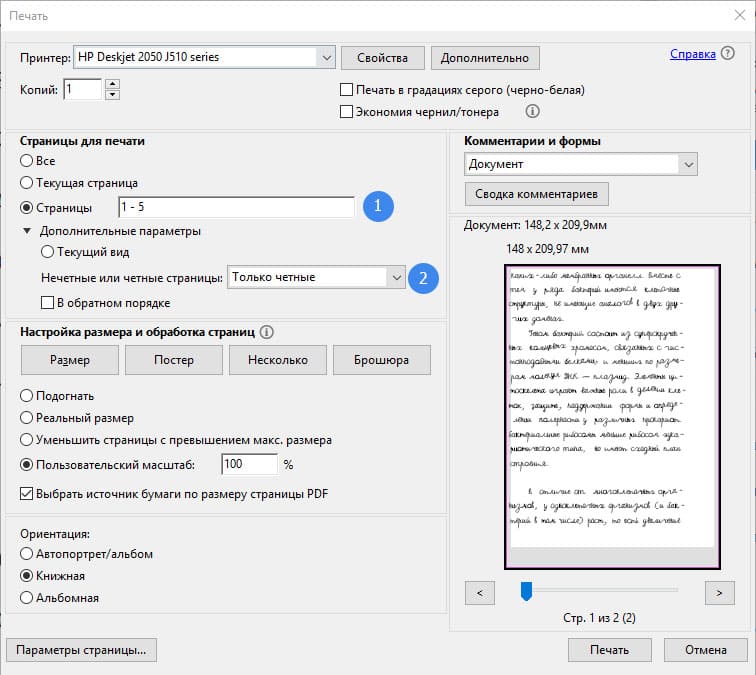Increase the number of copies with up arrow
756x675 pixels.
click(x=112, y=84)
